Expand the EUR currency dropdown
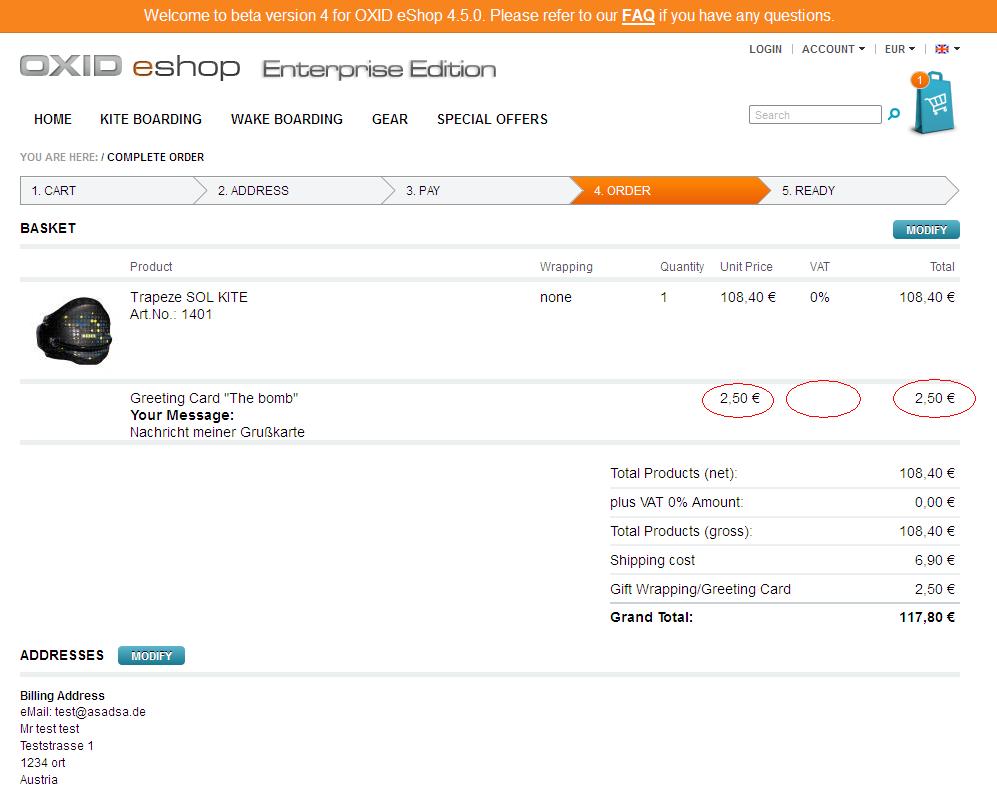The image size is (997, 799). coord(899,49)
